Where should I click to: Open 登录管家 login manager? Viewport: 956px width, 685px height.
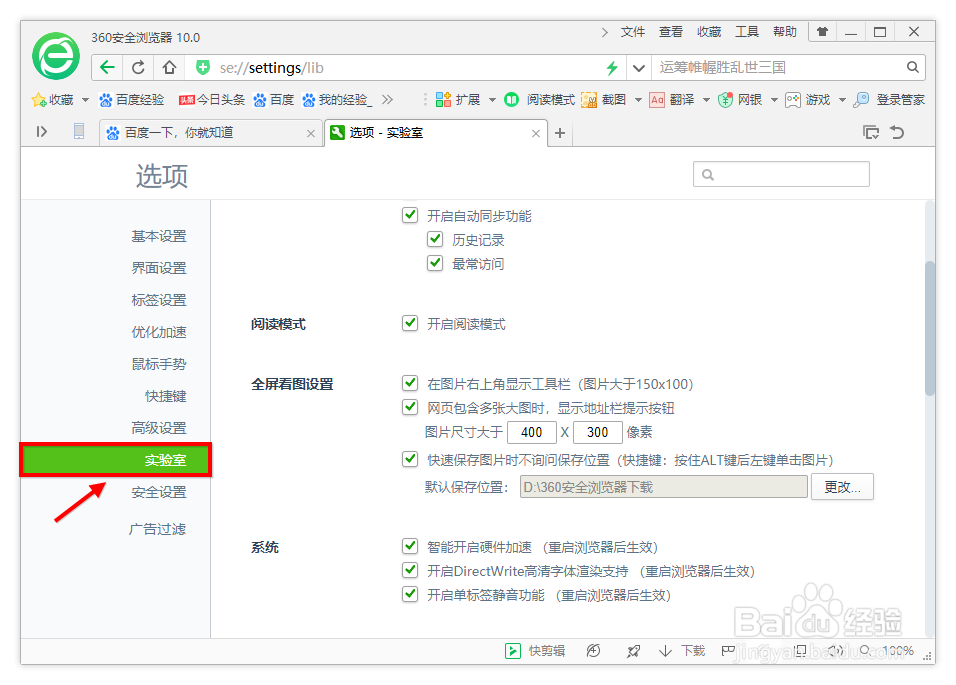890,100
